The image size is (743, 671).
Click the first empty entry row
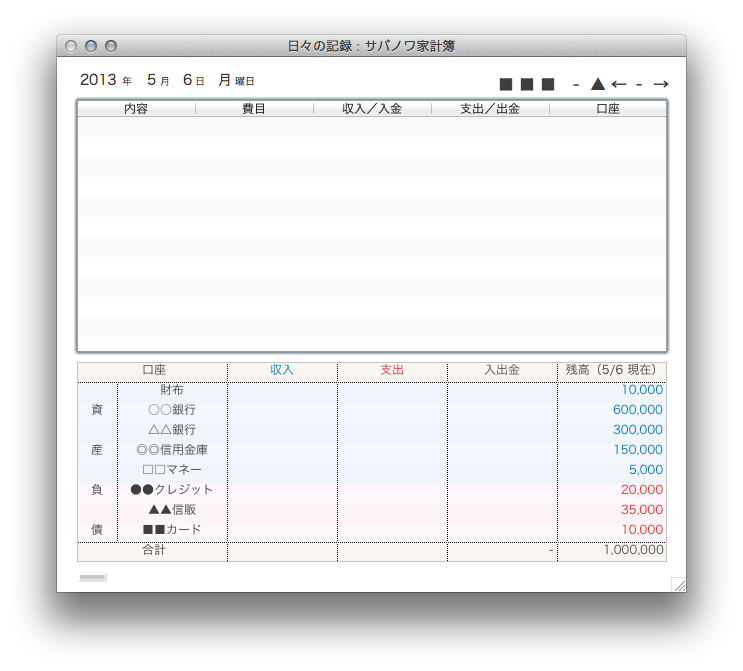click(372, 127)
